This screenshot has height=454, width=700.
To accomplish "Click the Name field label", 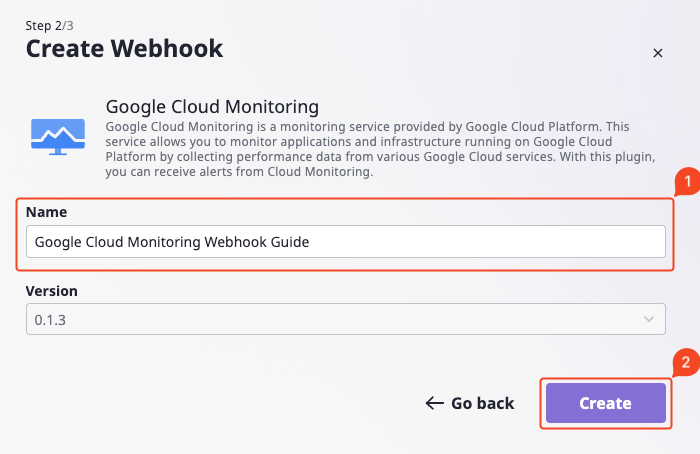I will coord(46,212).
